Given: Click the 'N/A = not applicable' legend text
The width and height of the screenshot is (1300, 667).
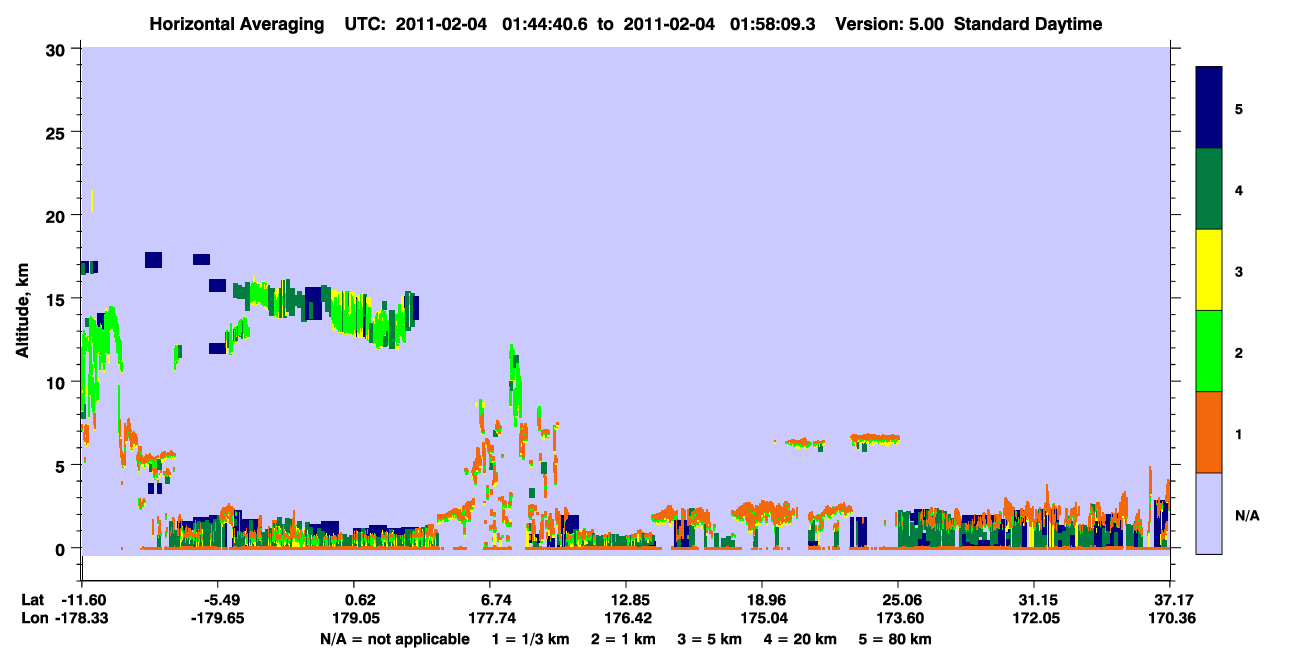Looking at the screenshot, I should pos(394,639).
